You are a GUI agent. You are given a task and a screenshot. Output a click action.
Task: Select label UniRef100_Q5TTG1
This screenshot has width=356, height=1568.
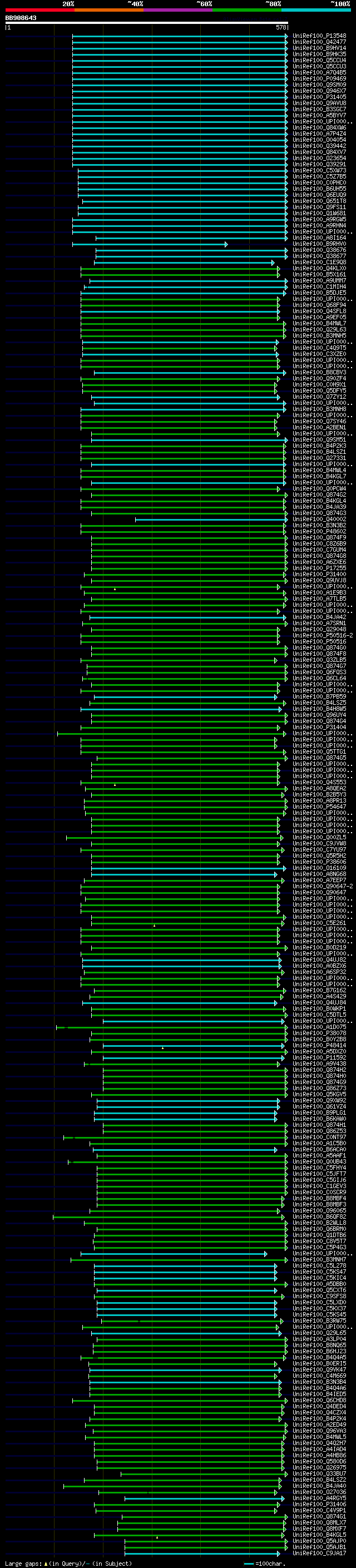[319, 752]
